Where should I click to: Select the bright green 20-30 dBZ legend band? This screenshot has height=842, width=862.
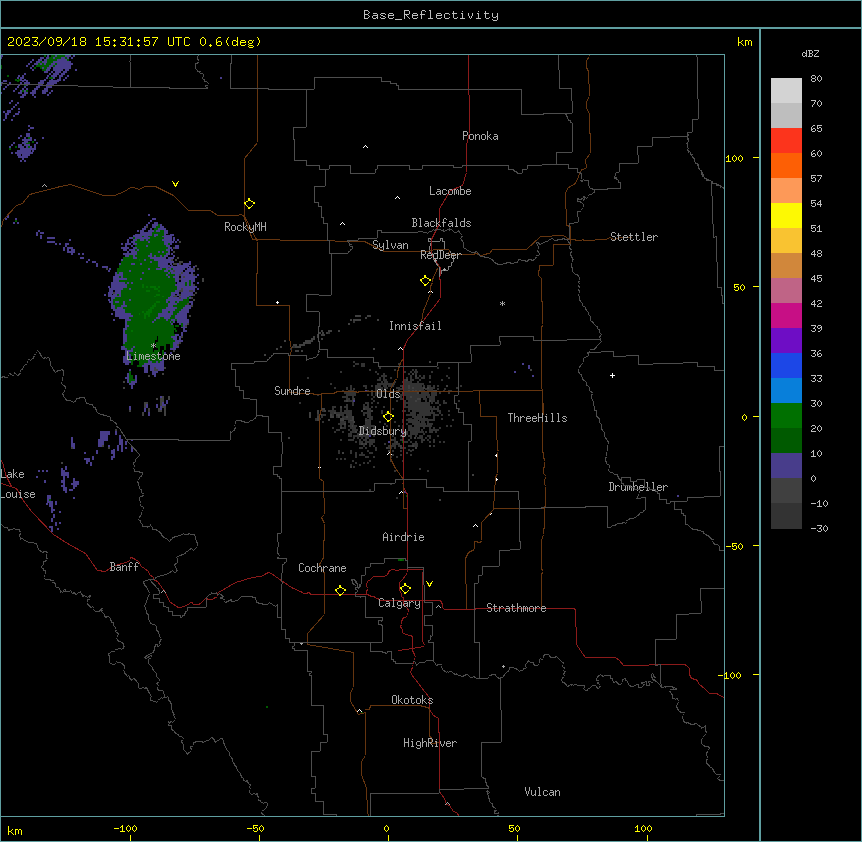(786, 416)
